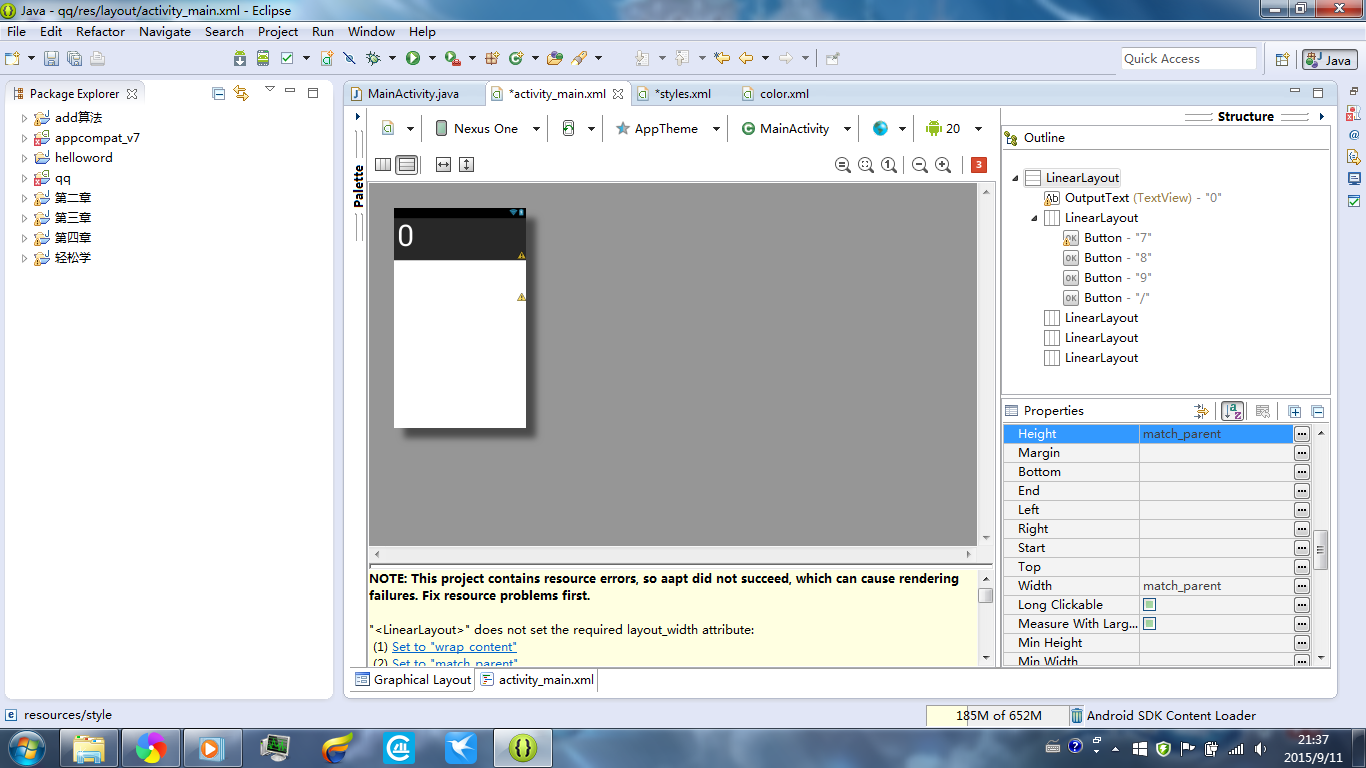Image resolution: width=1366 pixels, height=768 pixels.
Task: Open the locale globe dropdown
Action: tap(889, 129)
